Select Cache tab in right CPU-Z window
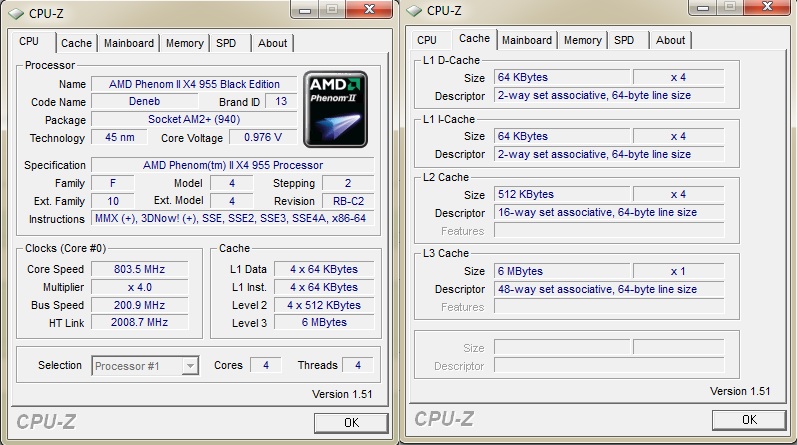797x445 pixels. 474,39
